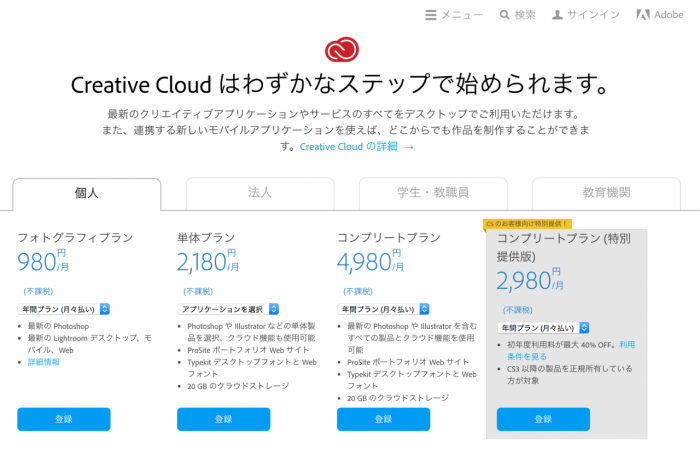The image size is (700, 455).
Task: Open アプリケーションを選択 dropdown in 単体プラン
Action: [x=228, y=309]
